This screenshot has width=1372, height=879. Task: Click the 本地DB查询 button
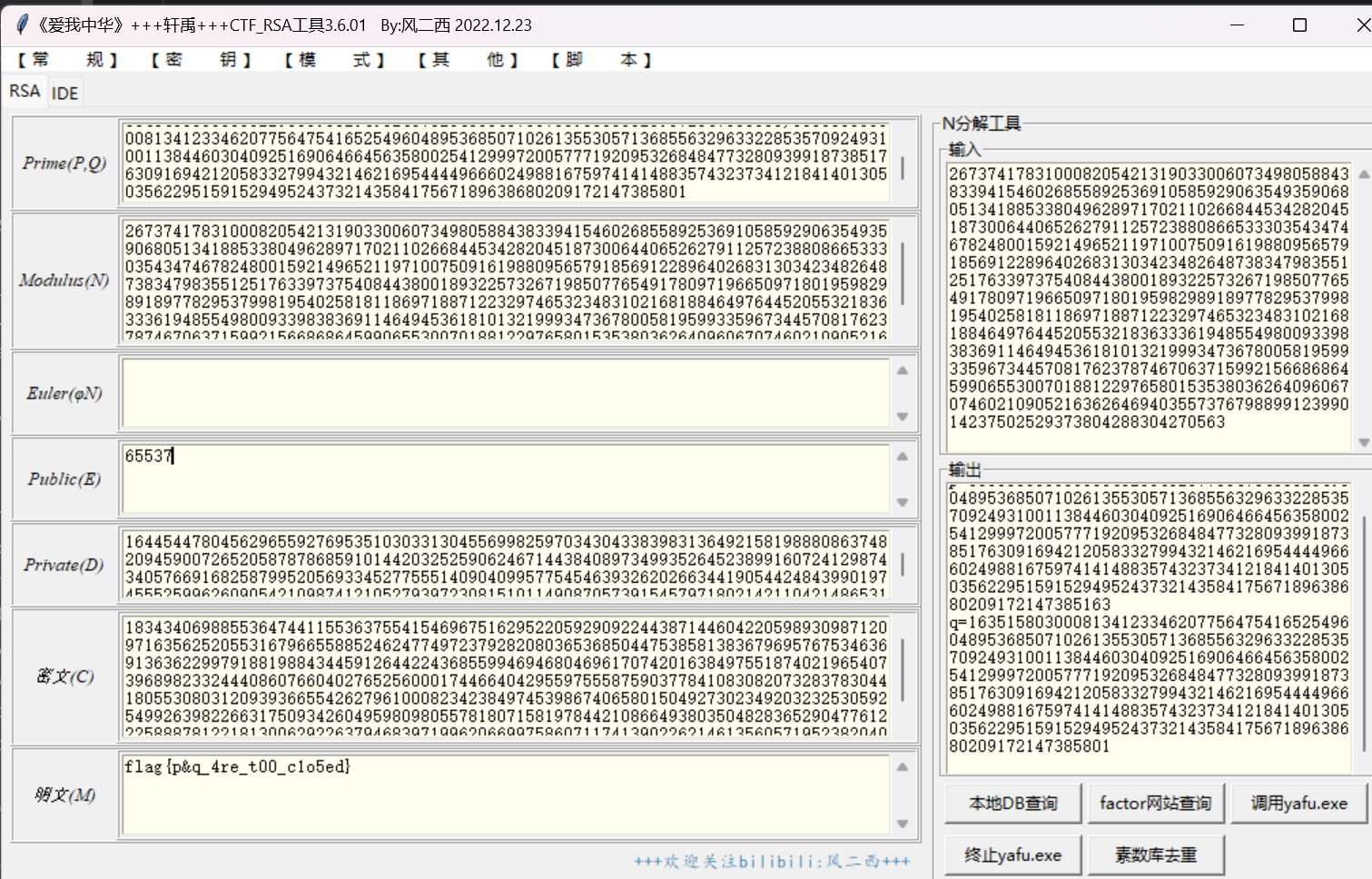click(x=1013, y=804)
